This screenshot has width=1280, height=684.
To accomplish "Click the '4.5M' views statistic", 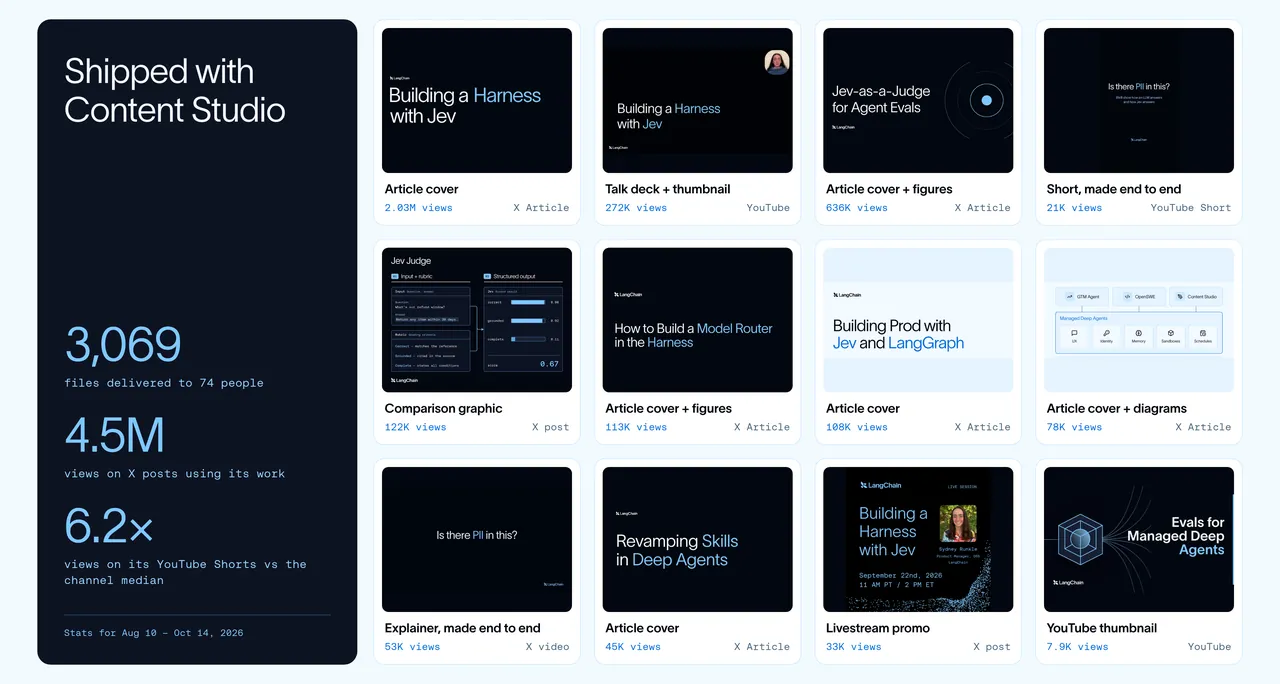I will coord(115,436).
